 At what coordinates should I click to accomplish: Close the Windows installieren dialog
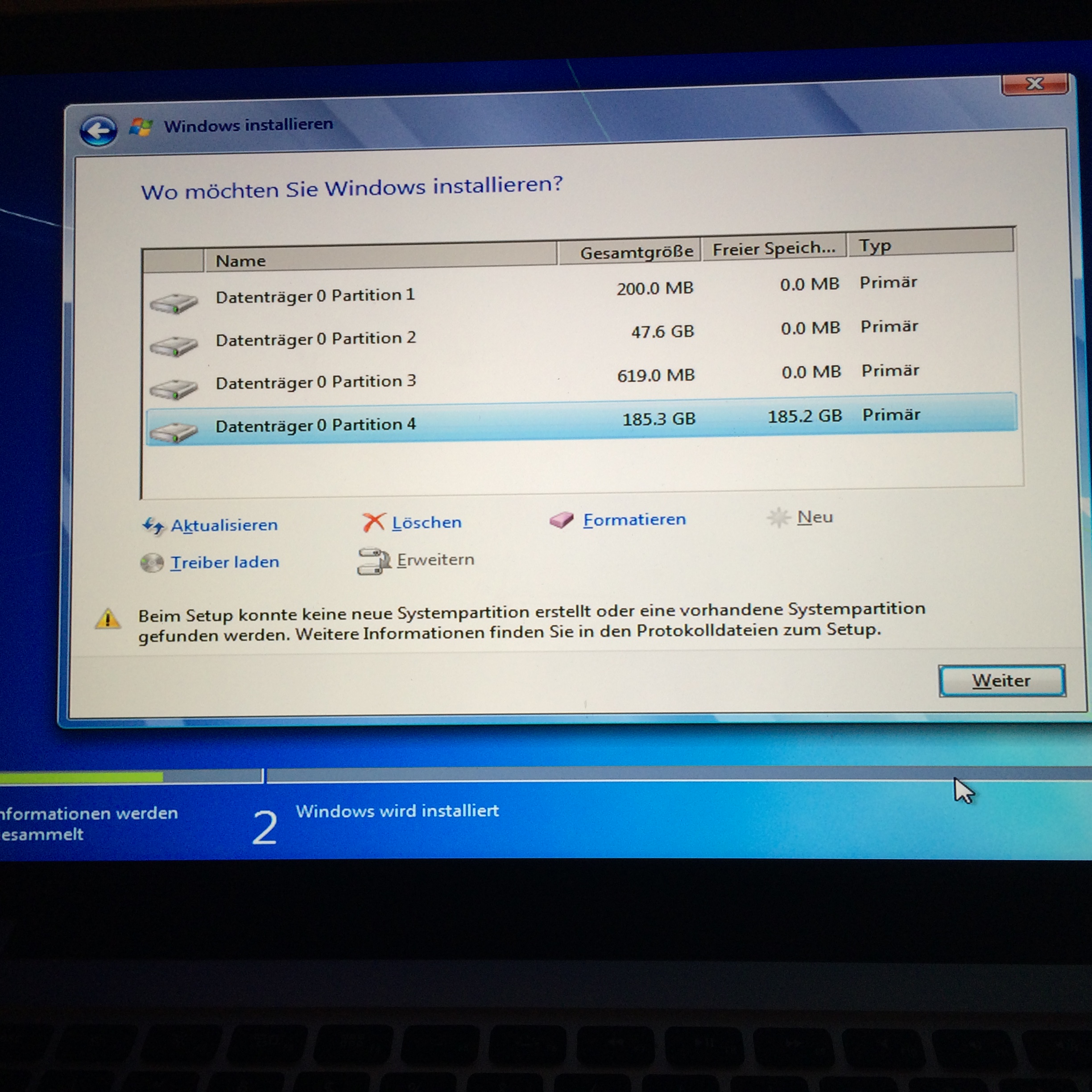click(x=1034, y=84)
